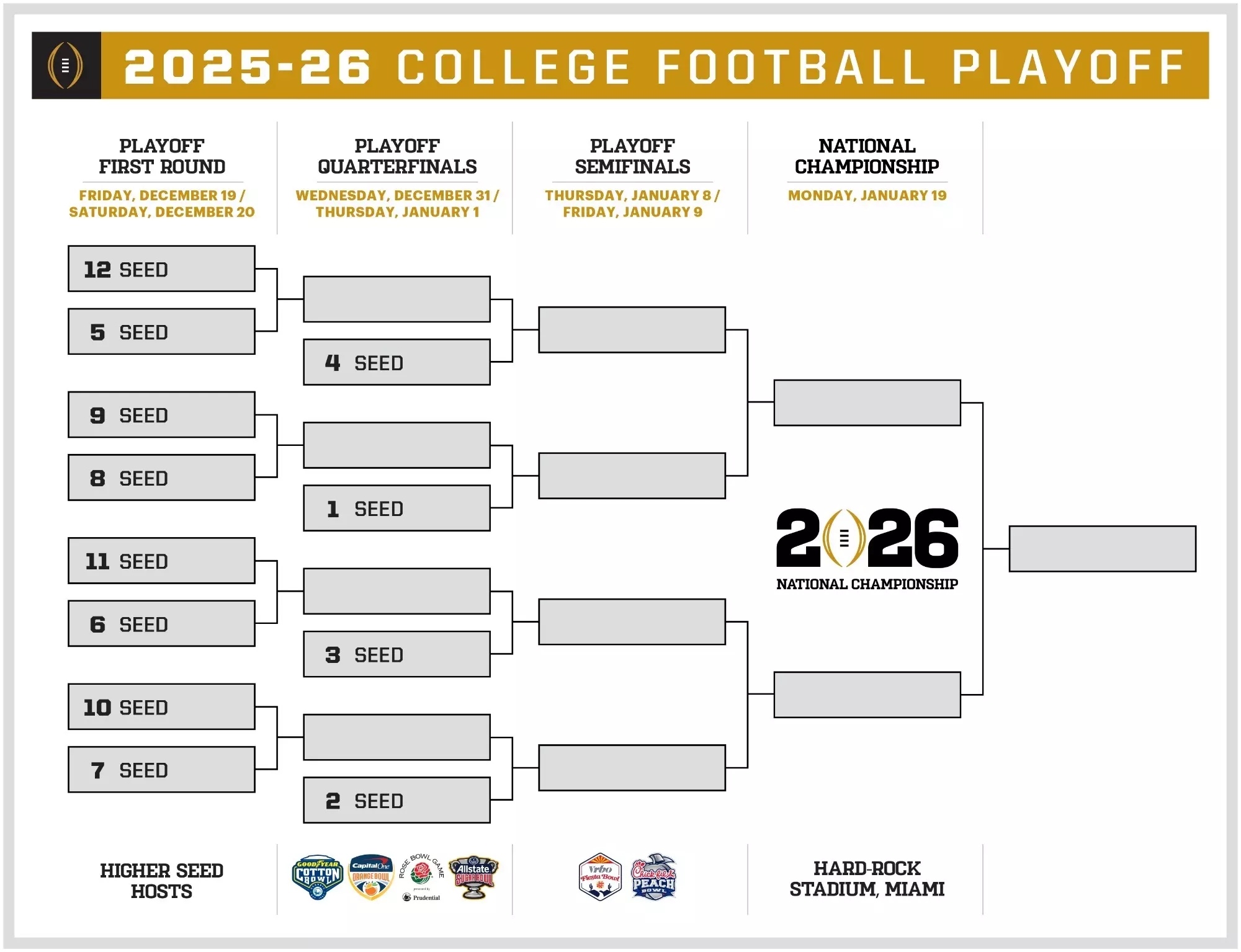
Task: Click the 4 Seed quarterfinal slot
Action: click(396, 362)
